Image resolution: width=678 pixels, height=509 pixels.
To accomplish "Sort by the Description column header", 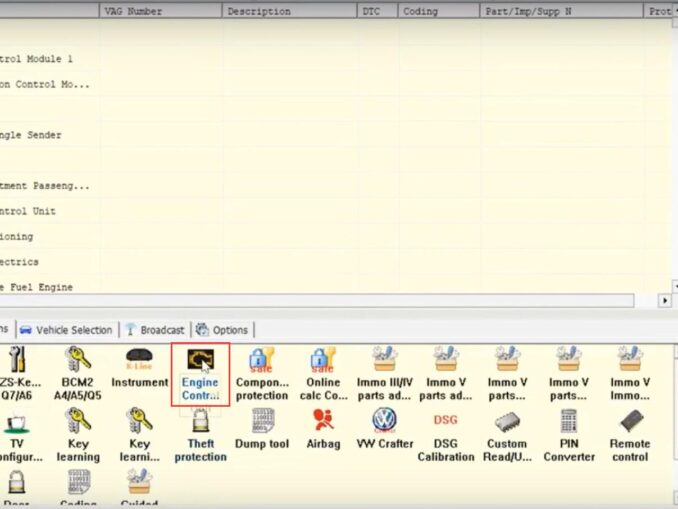I will click(289, 11).
